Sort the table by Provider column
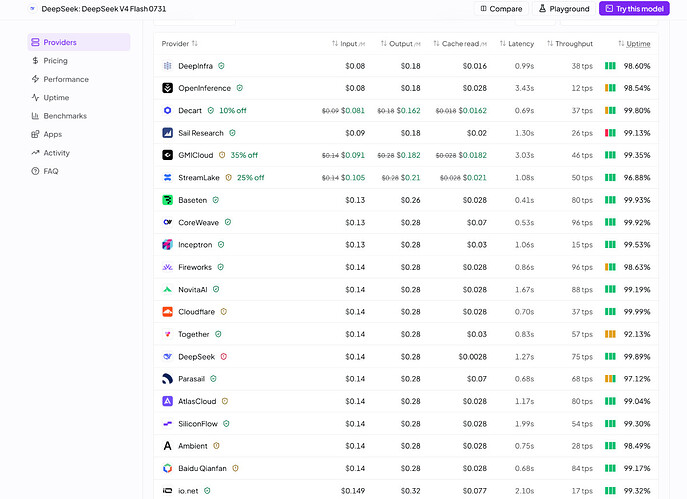The image size is (687, 499). pos(180,43)
